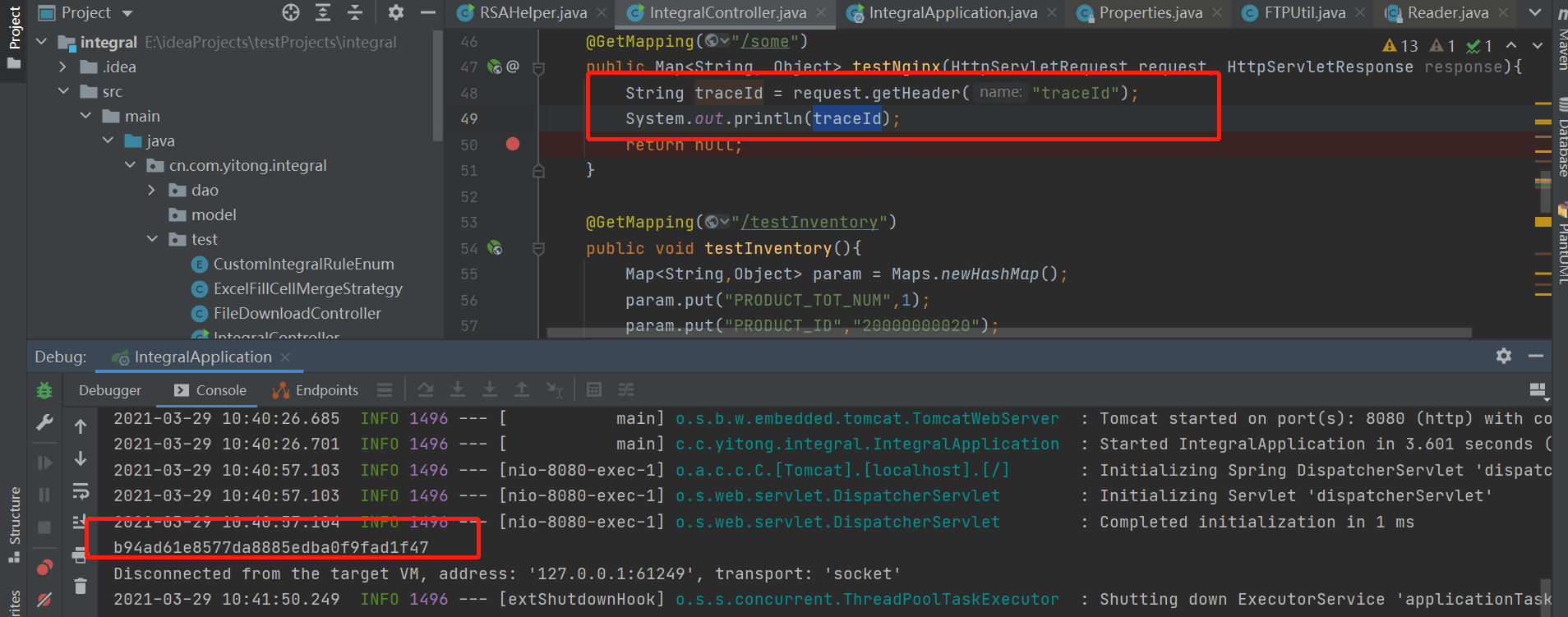The width and height of the screenshot is (1568, 617).
Task: Jump up the stack trace arrow
Action: coord(81,426)
